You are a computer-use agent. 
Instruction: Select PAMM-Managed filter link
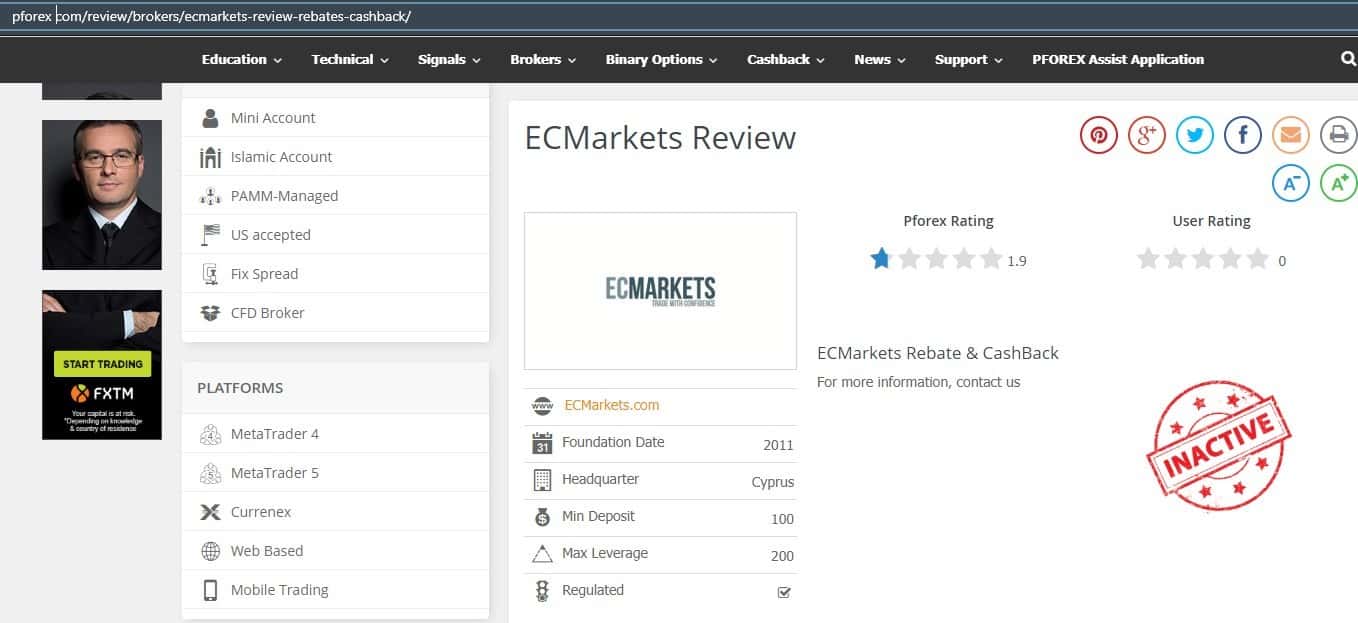(x=284, y=196)
